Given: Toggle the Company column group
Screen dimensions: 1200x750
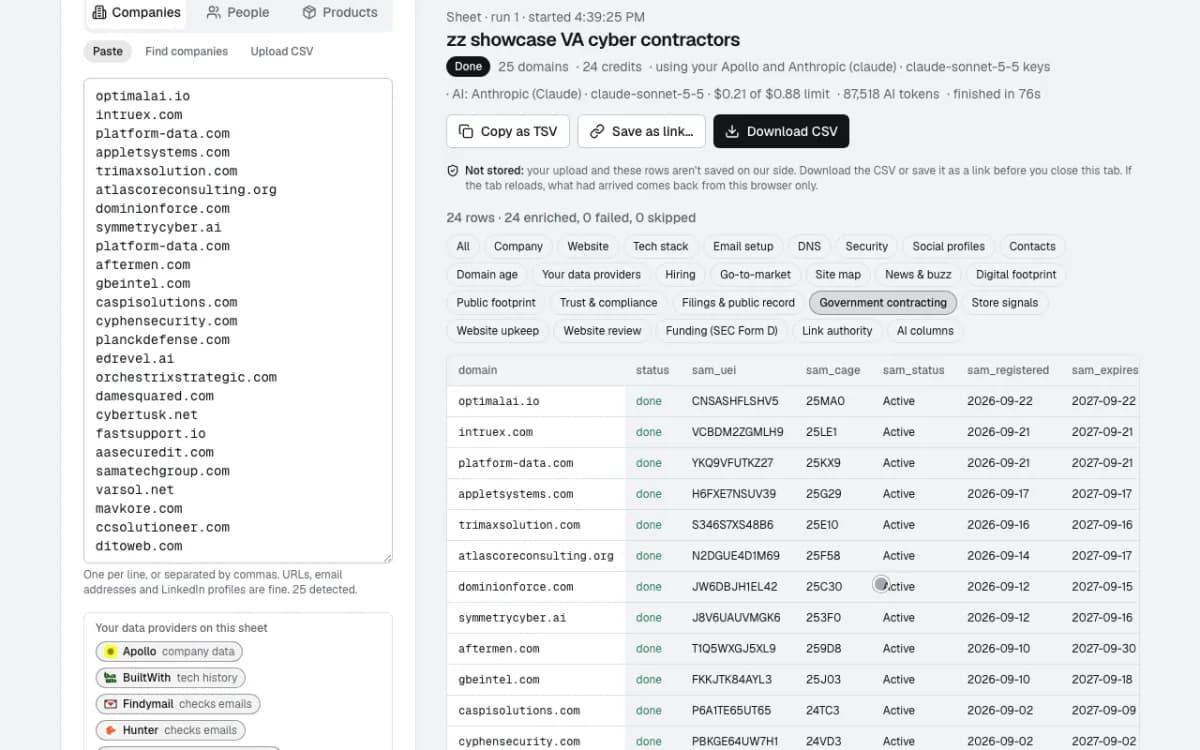Looking at the screenshot, I should pyautogui.click(x=518, y=246).
